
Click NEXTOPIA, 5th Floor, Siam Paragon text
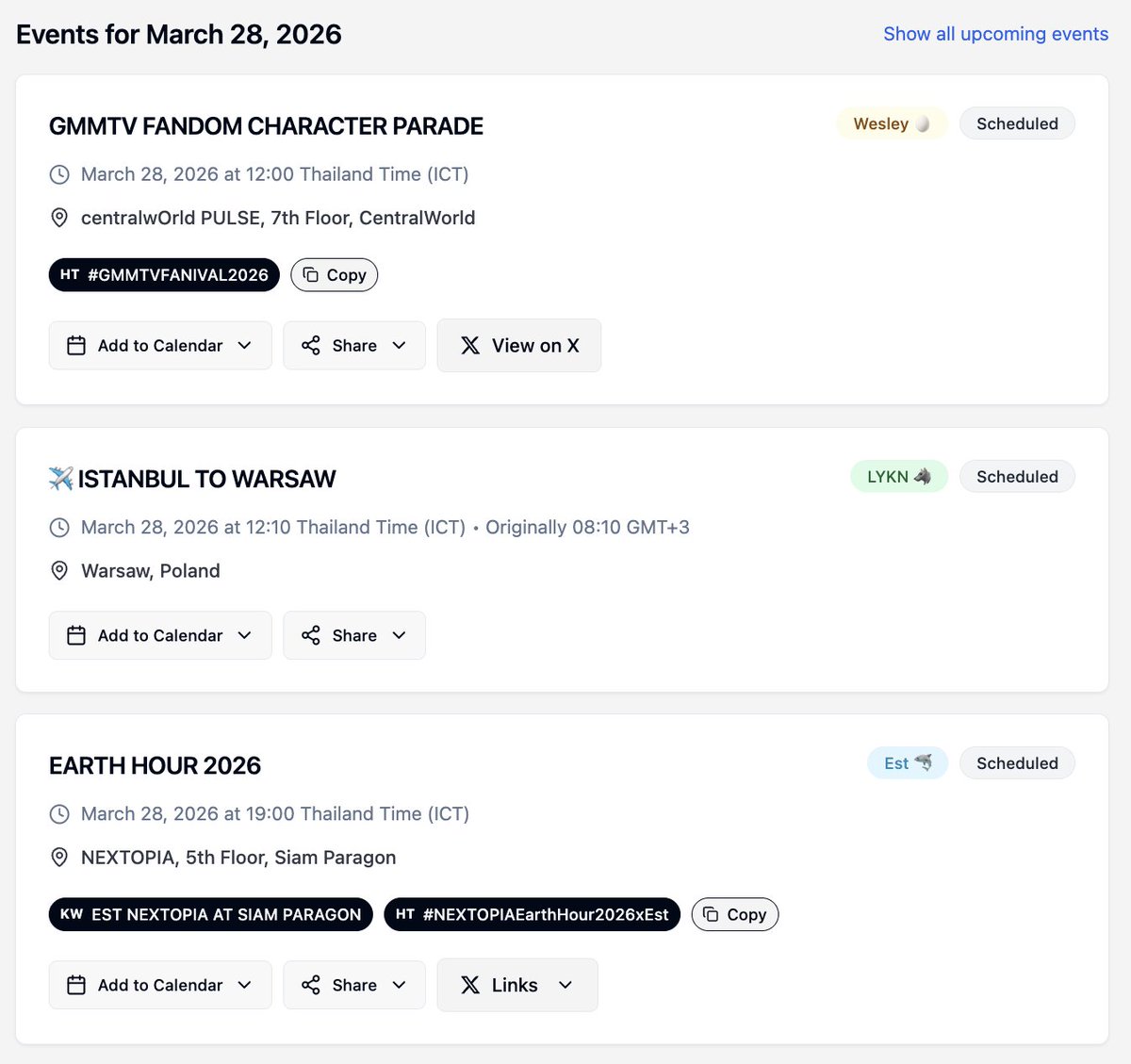pos(238,858)
